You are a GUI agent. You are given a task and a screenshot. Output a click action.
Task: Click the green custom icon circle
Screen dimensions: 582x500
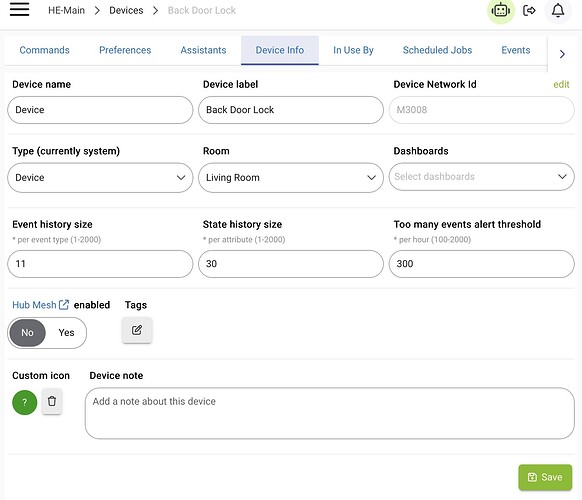[x=24, y=402]
